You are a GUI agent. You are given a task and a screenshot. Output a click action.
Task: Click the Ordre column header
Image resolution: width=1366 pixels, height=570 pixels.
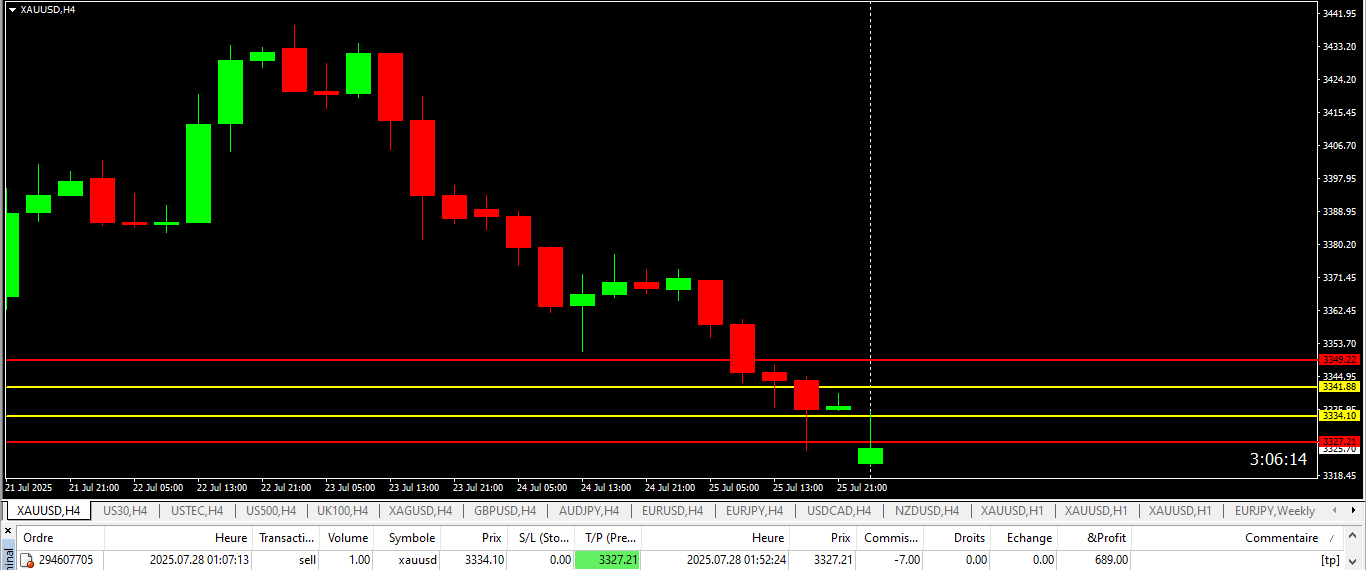[38, 538]
